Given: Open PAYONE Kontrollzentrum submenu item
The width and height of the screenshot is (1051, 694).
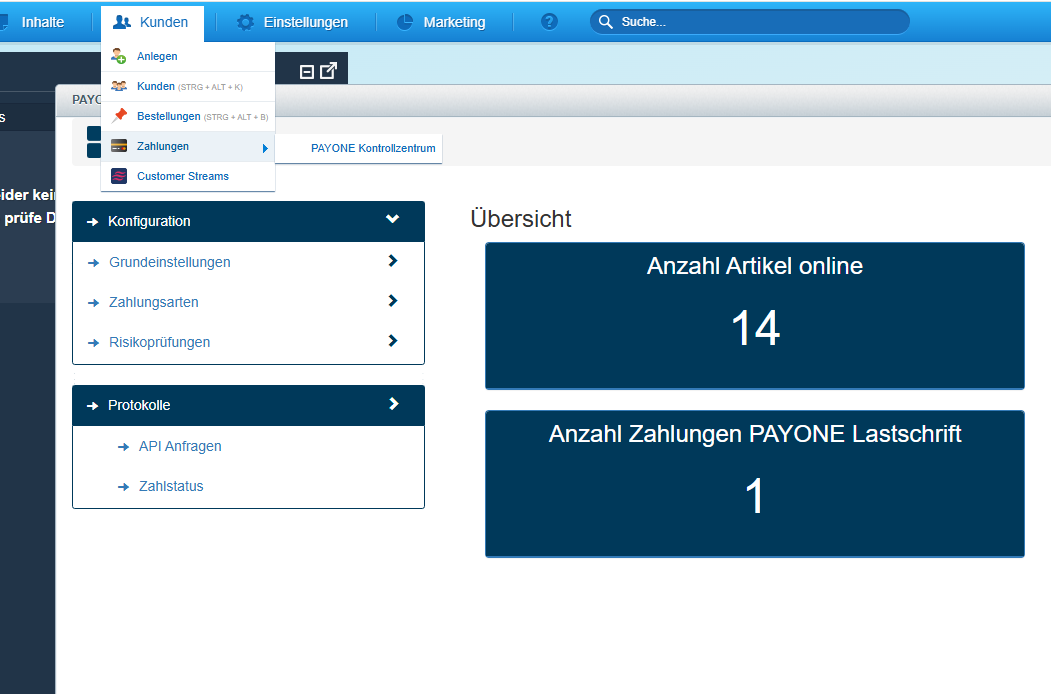Looking at the screenshot, I should [359, 148].
